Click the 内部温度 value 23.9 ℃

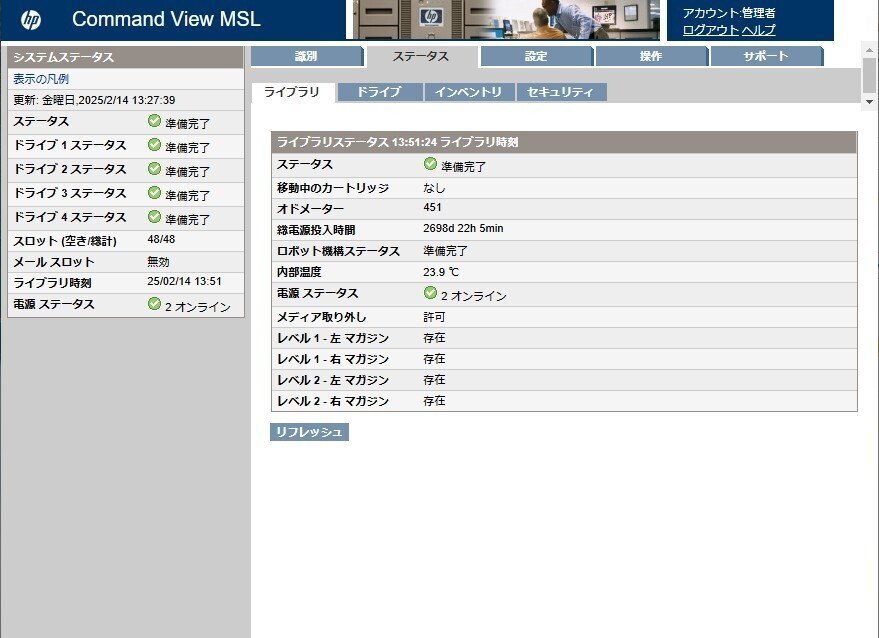coord(441,272)
